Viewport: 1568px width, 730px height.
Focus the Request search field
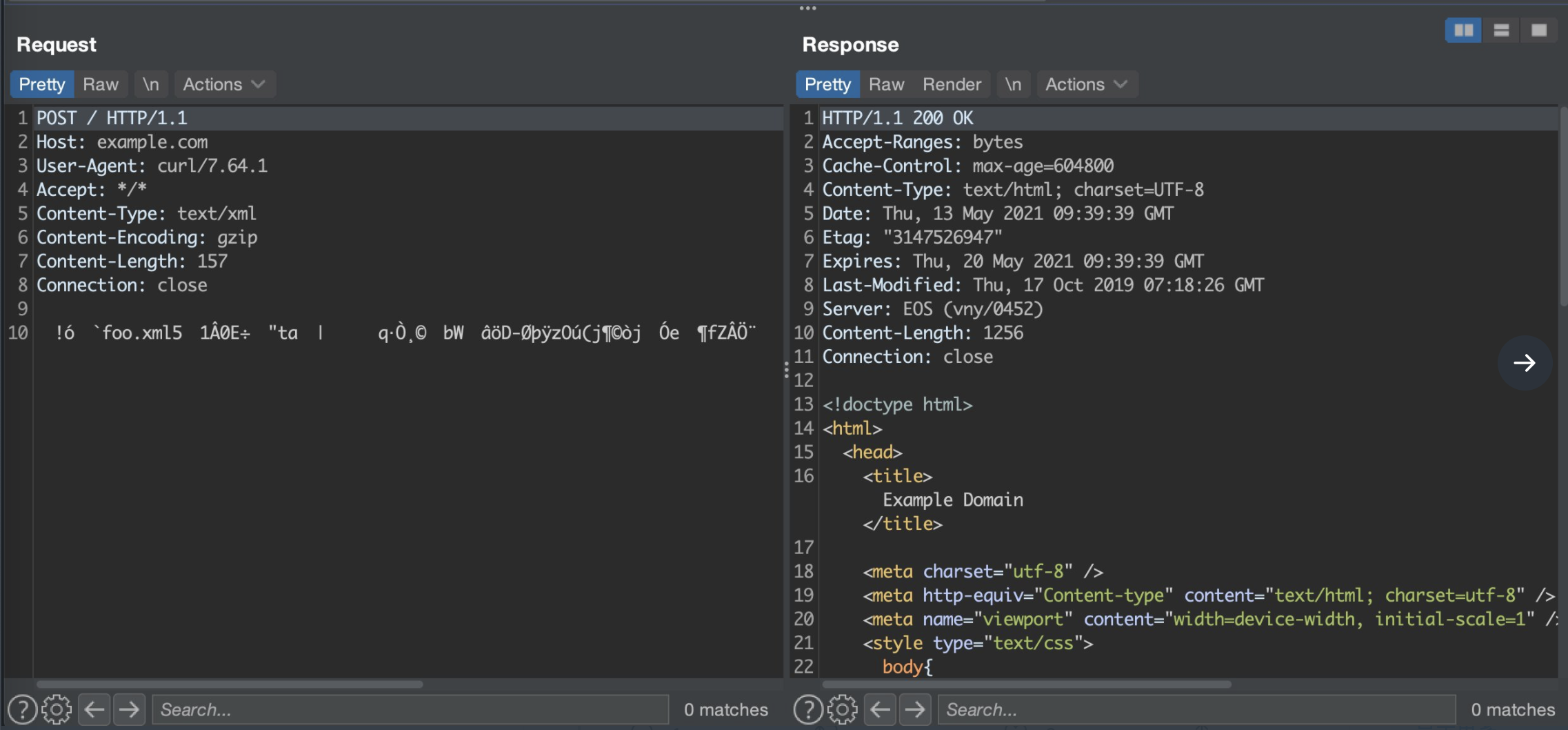[410, 709]
